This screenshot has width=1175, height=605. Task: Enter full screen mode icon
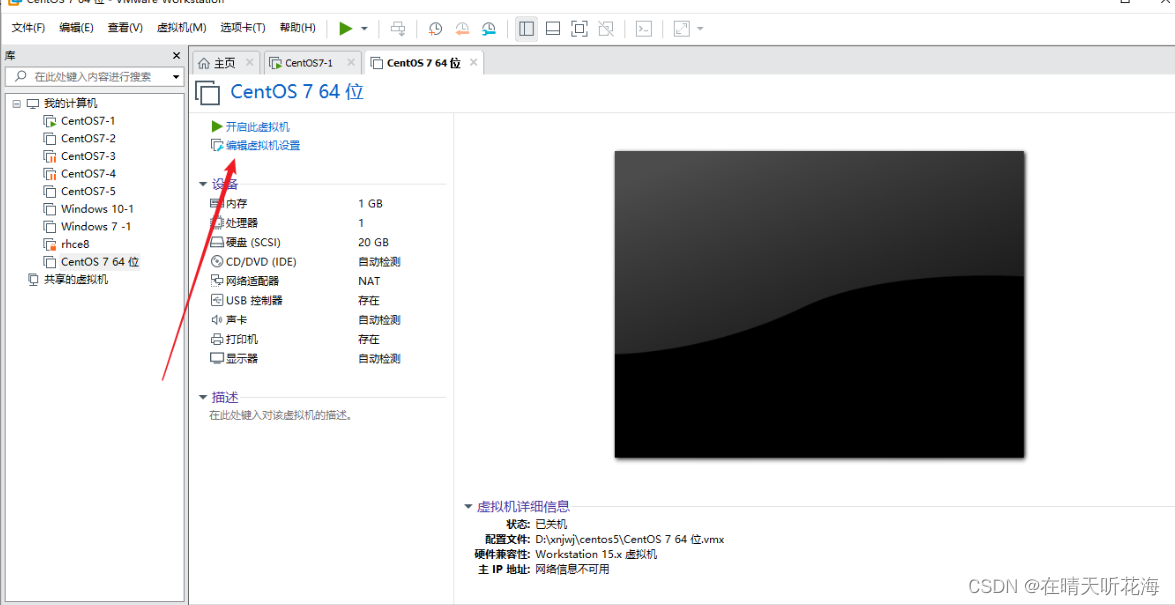pyautogui.click(x=579, y=28)
